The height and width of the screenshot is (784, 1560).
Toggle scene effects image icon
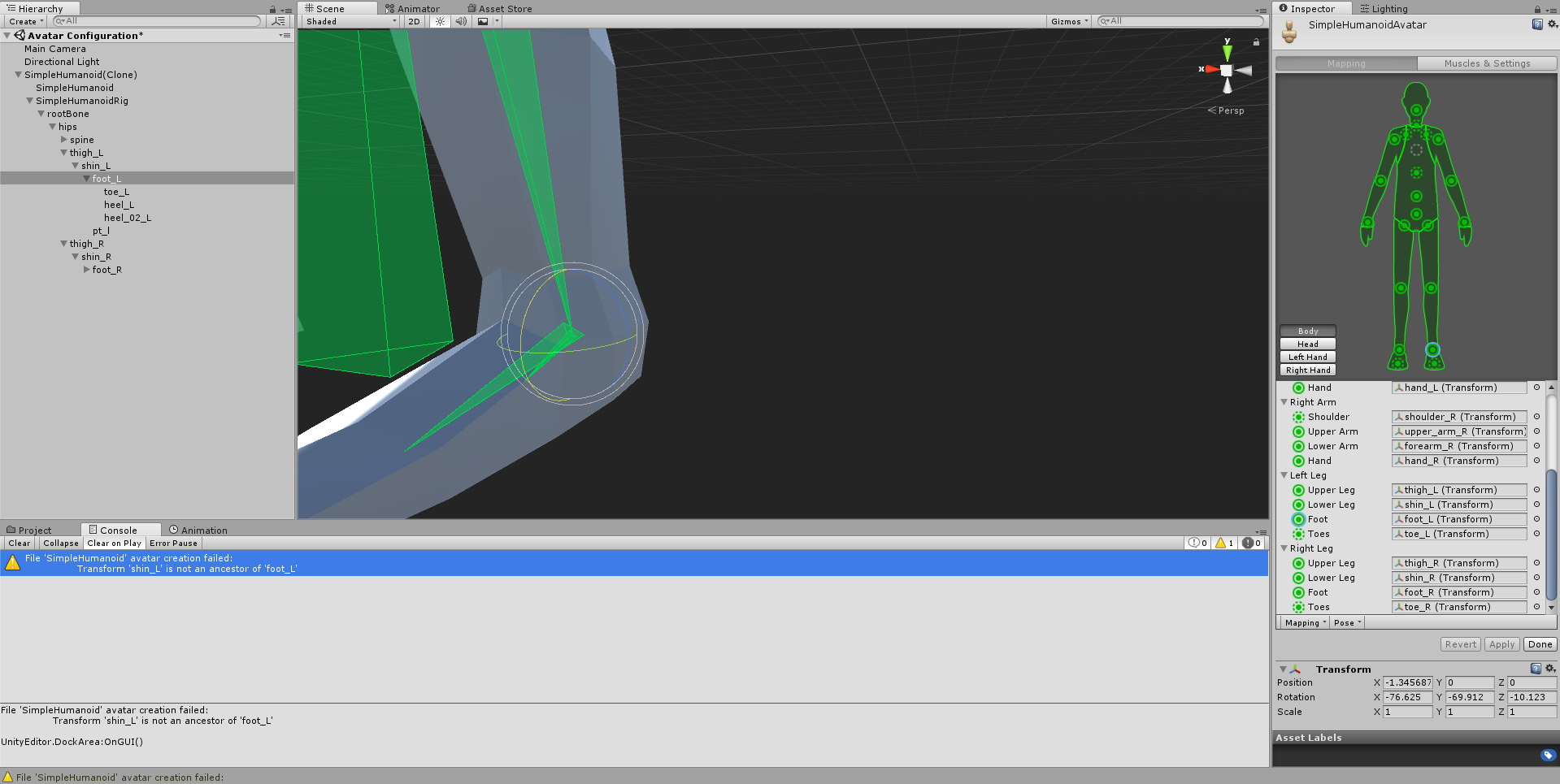[483, 21]
